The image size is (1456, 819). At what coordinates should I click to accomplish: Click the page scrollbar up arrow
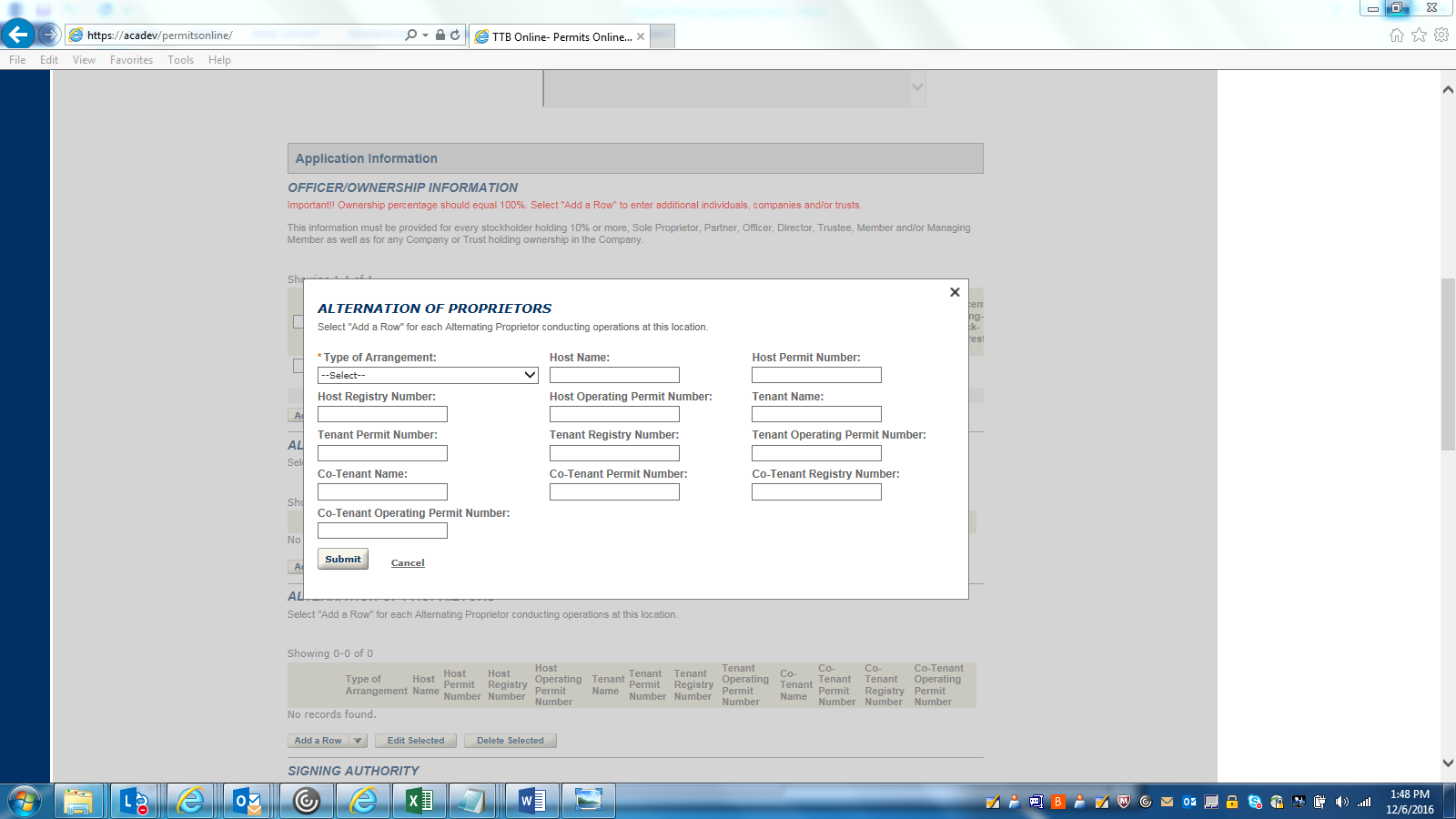coord(1448,89)
